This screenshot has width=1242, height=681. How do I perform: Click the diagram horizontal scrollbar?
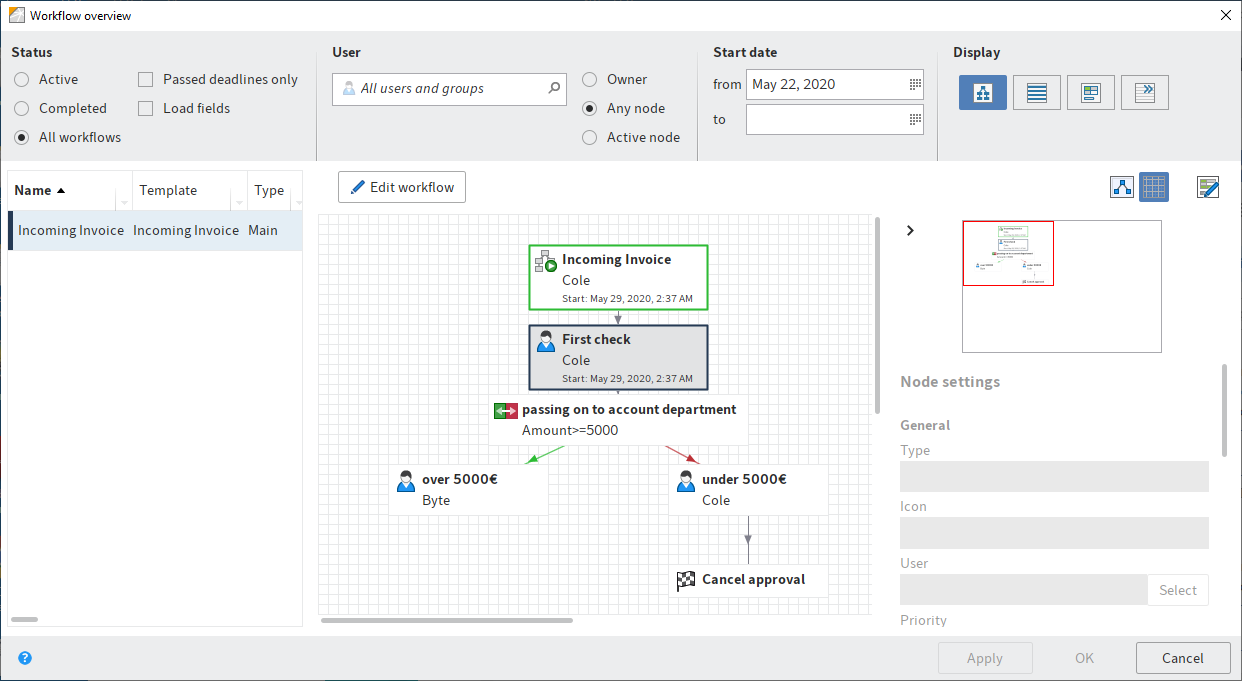click(447, 620)
